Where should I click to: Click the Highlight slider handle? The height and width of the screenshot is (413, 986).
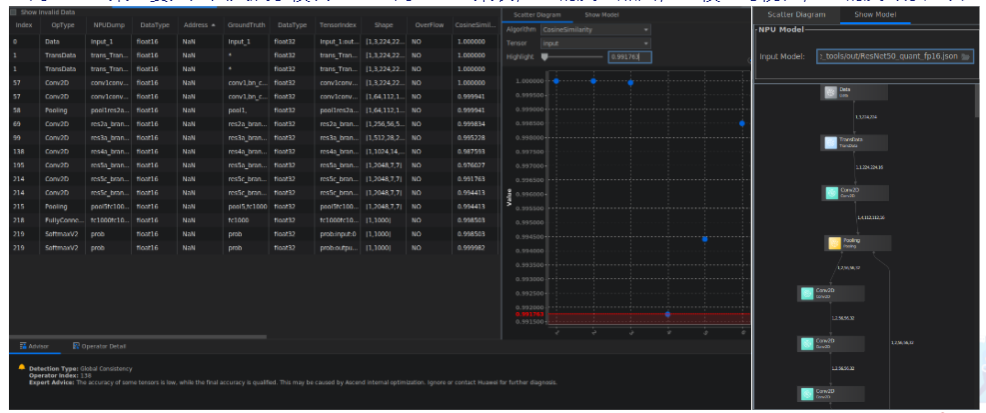click(545, 57)
